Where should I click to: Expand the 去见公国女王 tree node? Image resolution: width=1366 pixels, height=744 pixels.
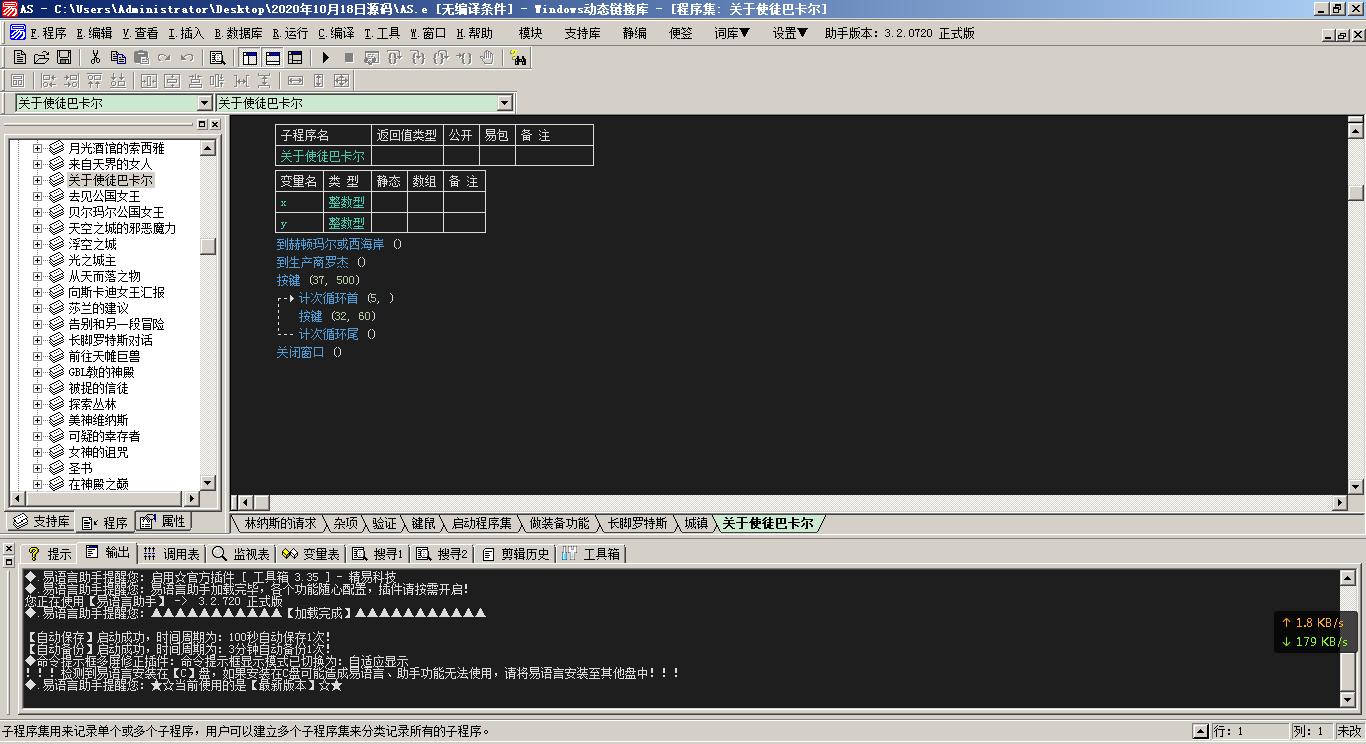click(x=38, y=196)
